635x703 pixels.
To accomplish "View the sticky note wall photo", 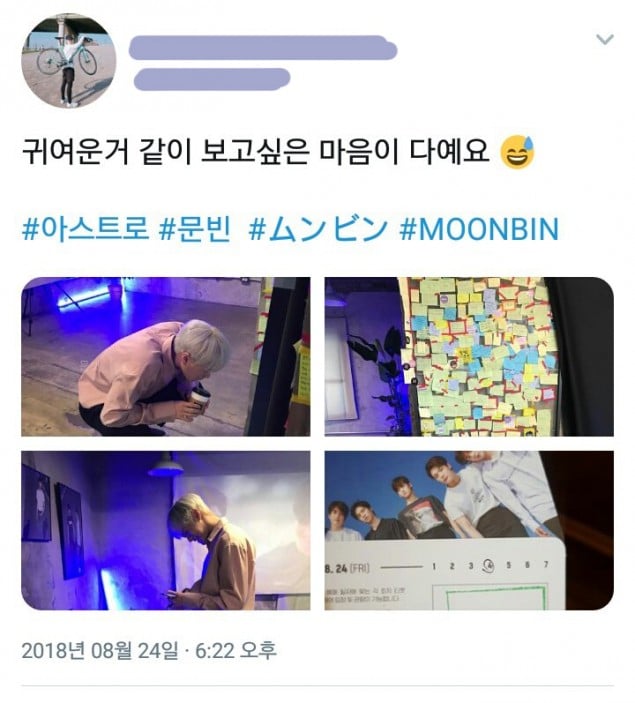I will click(469, 356).
